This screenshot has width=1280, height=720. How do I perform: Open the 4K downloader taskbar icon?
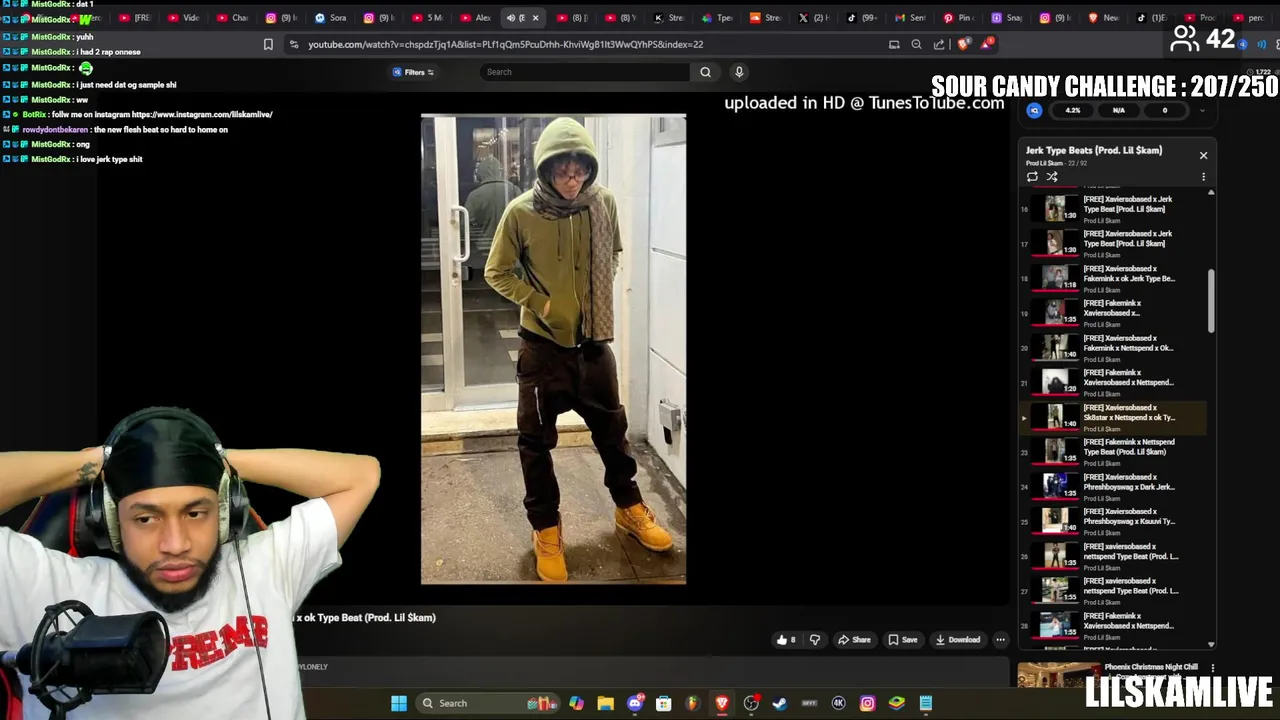pos(838,703)
